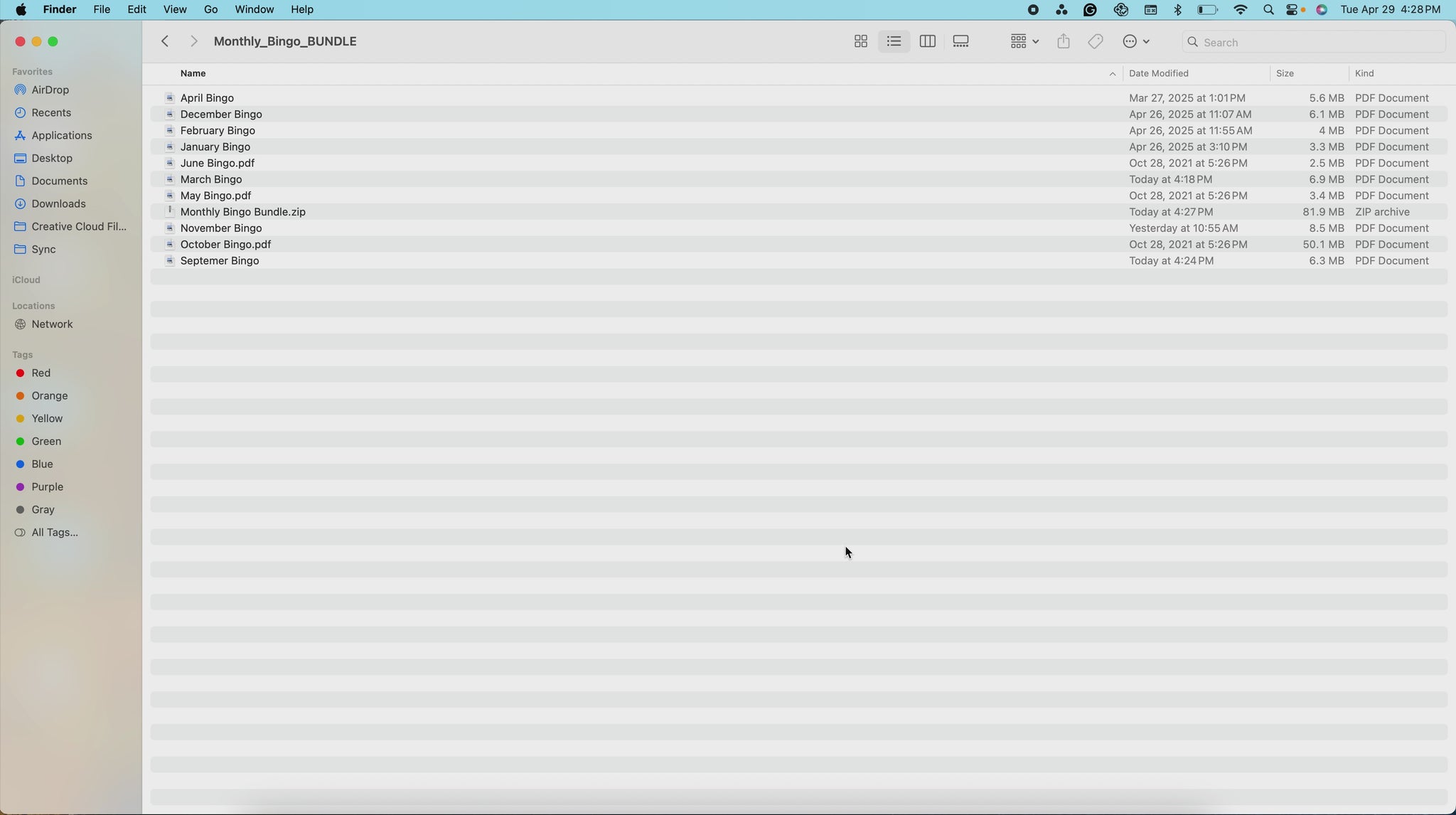
Task: Open the Go menu
Action: click(x=210, y=10)
